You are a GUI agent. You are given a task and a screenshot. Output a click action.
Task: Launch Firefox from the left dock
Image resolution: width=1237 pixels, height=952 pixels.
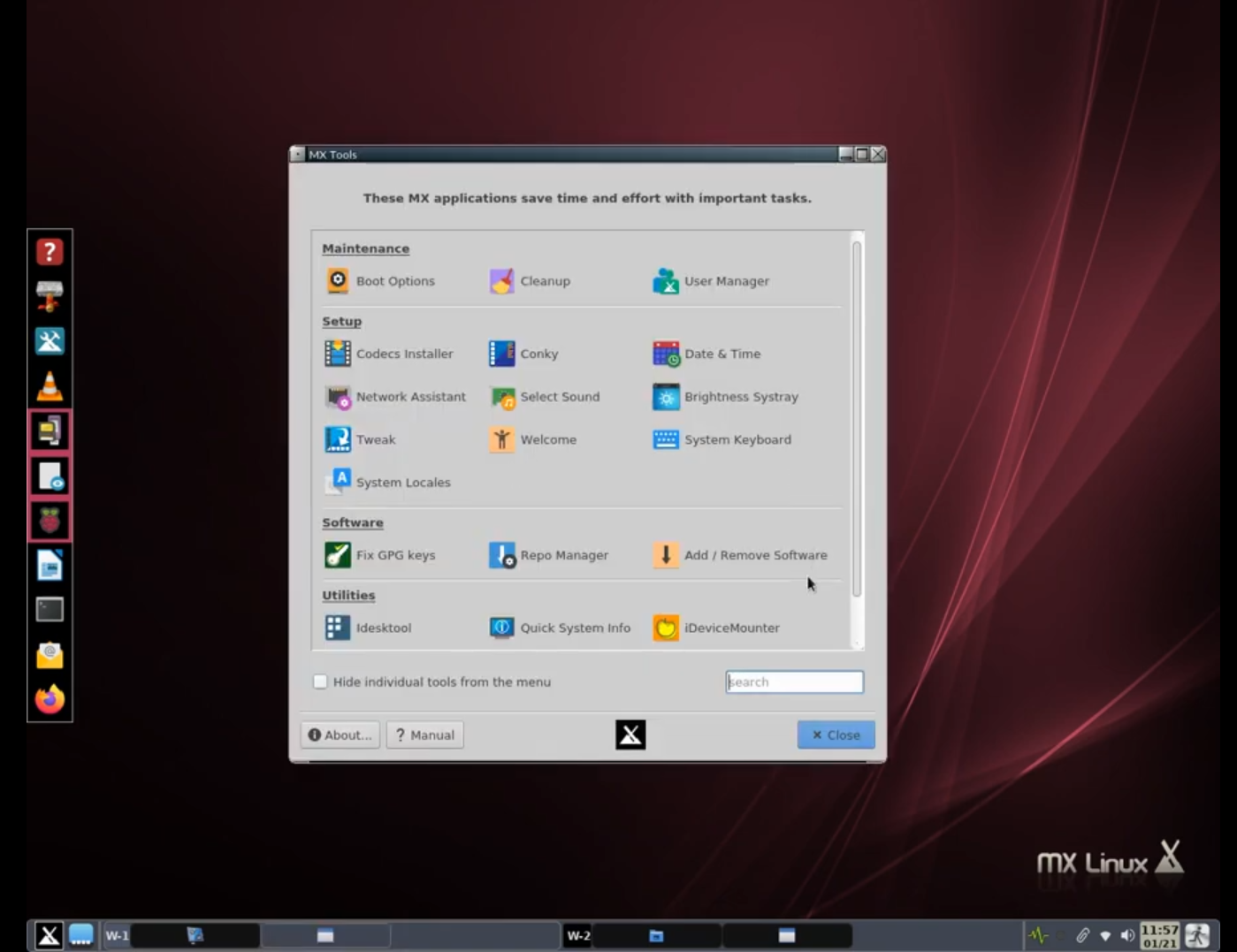(x=50, y=698)
